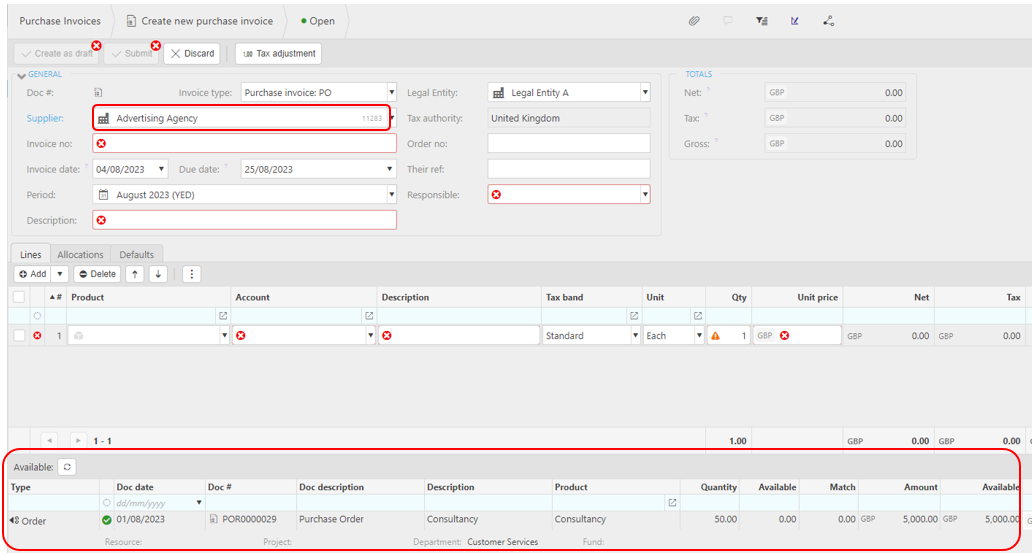Click the Period calendar icon
The image size is (1032, 556).
click(x=103, y=195)
